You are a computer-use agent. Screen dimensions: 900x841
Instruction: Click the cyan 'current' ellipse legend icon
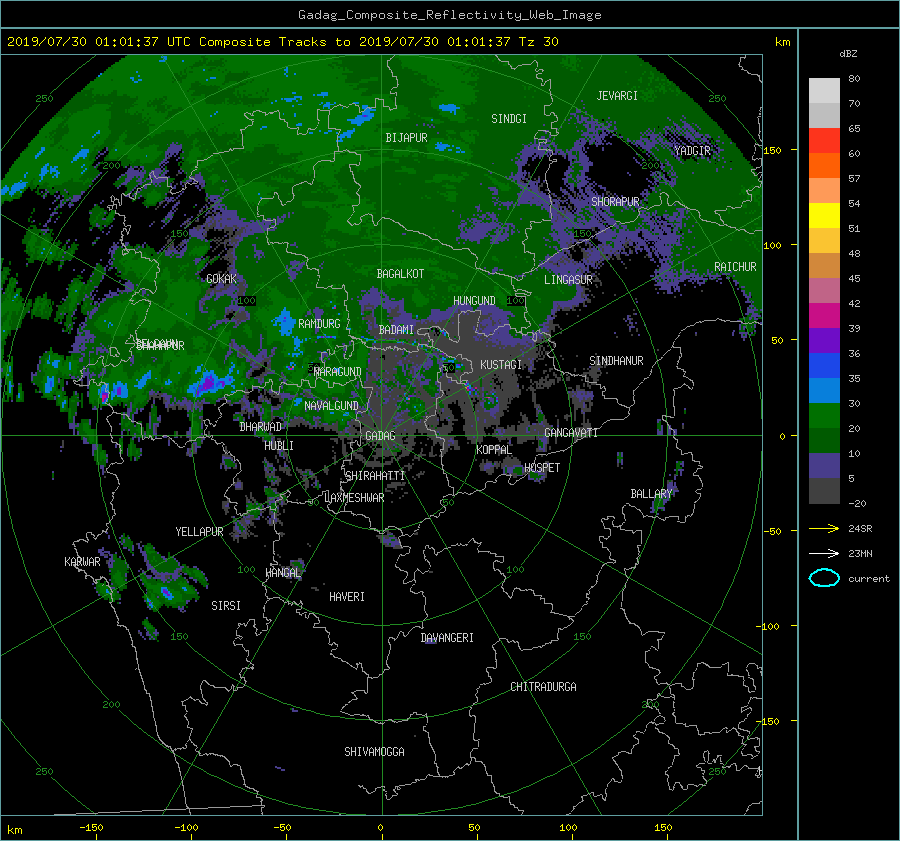[x=824, y=578]
